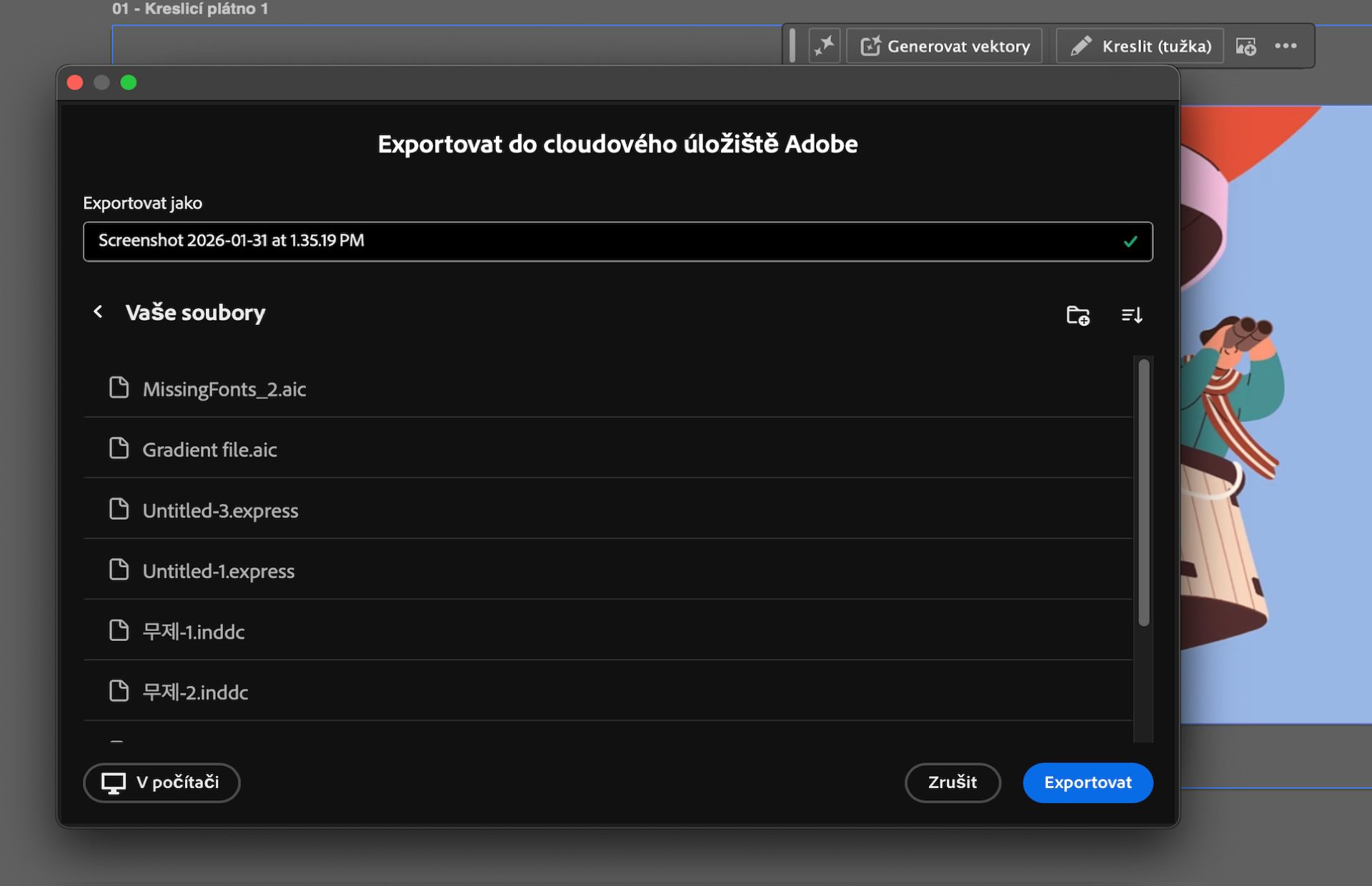
Task: Open the more options ellipsis menu
Action: (x=1286, y=45)
